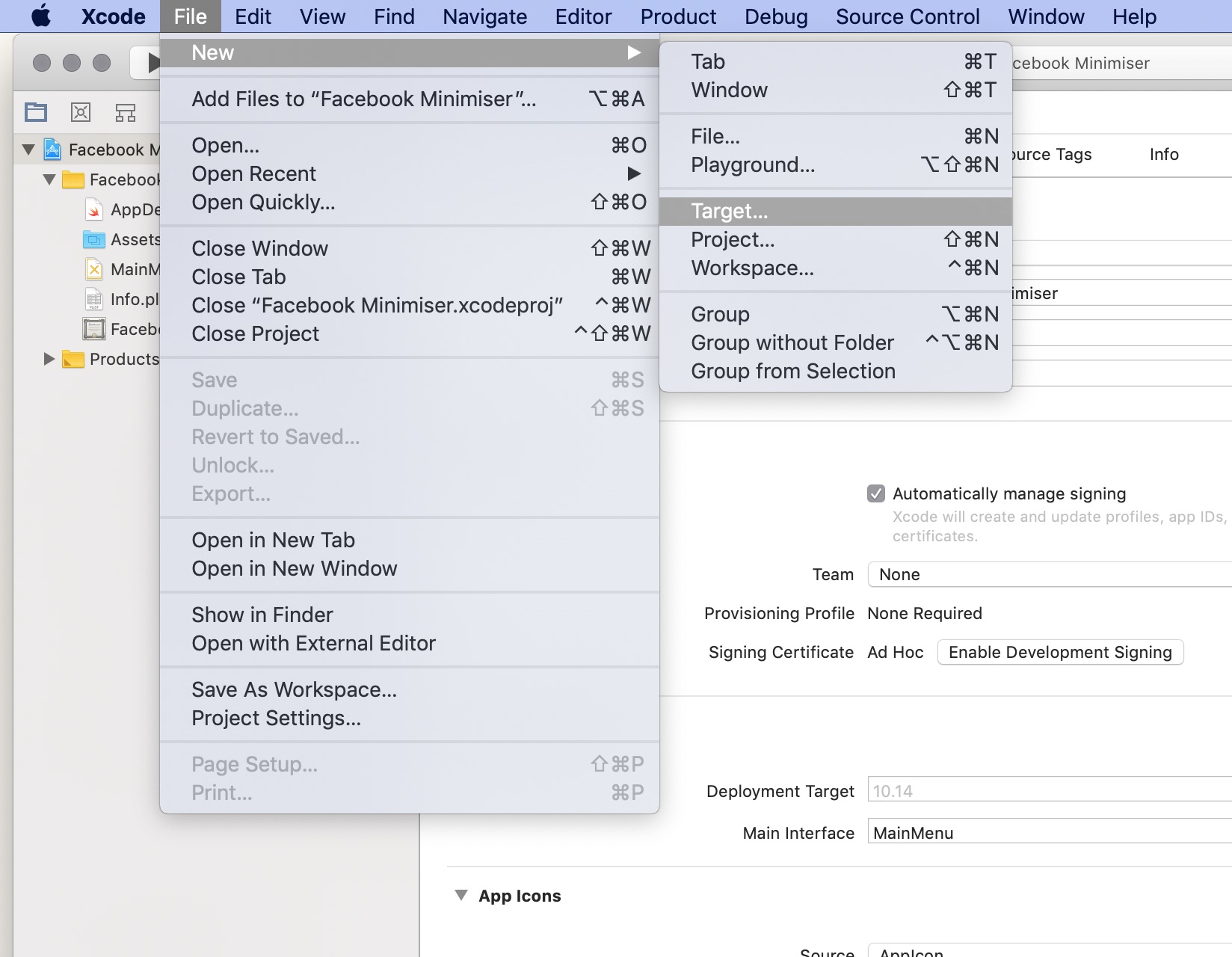Collapse the Facebook Minimiser project tree
Viewport: 1232px width, 957px height.
28,150
